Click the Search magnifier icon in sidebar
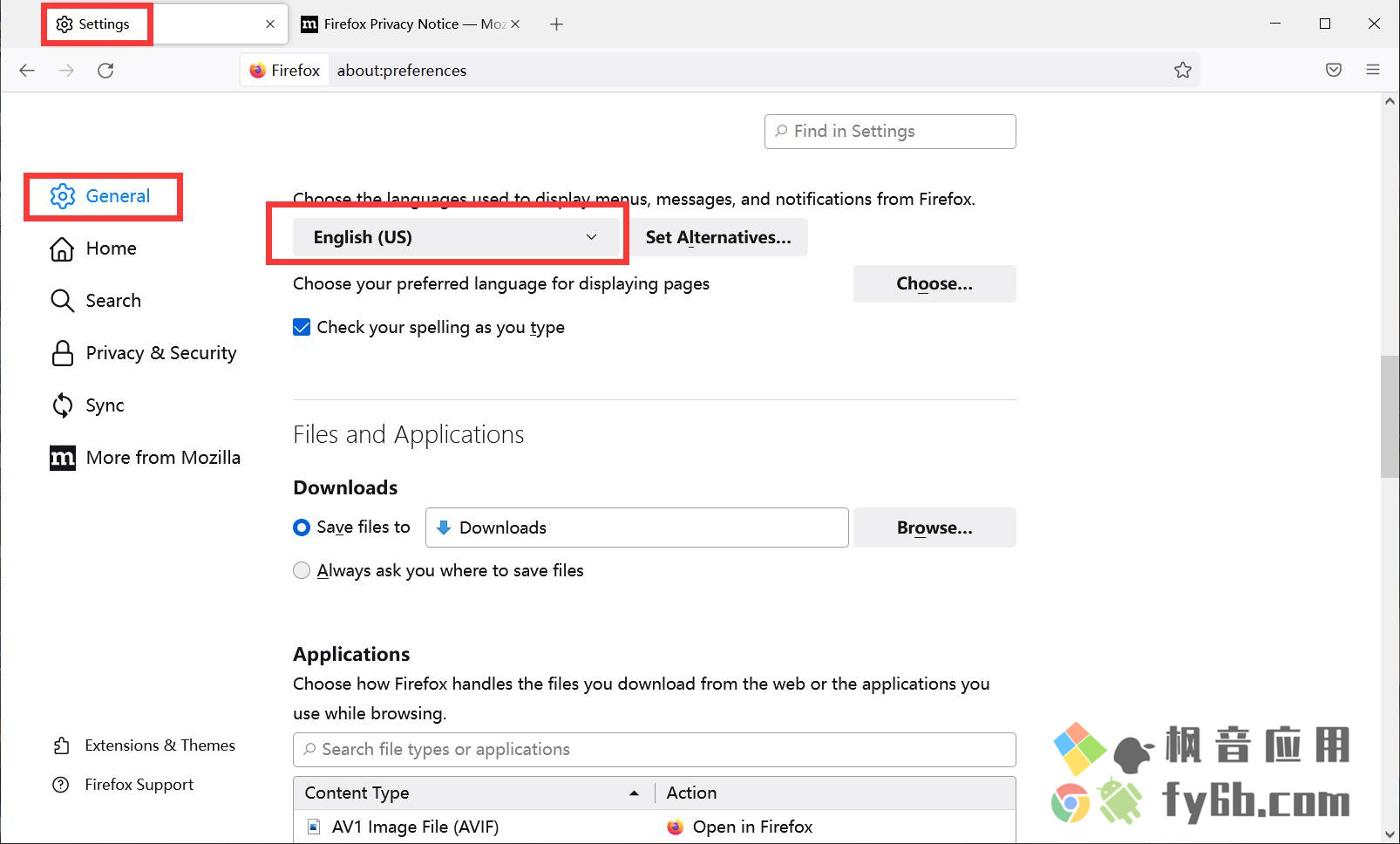Screen dimensions: 1400x844 (x=62, y=301)
